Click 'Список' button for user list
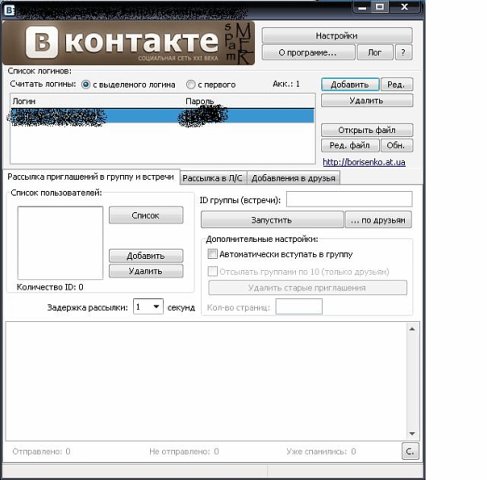The image size is (487, 480). (x=146, y=215)
